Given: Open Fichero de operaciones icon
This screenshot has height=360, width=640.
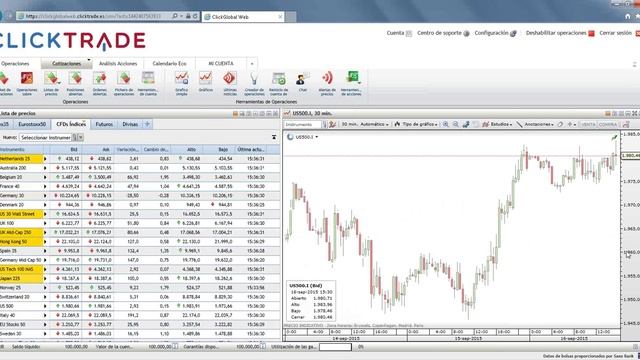Looking at the screenshot, I should tap(124, 83).
